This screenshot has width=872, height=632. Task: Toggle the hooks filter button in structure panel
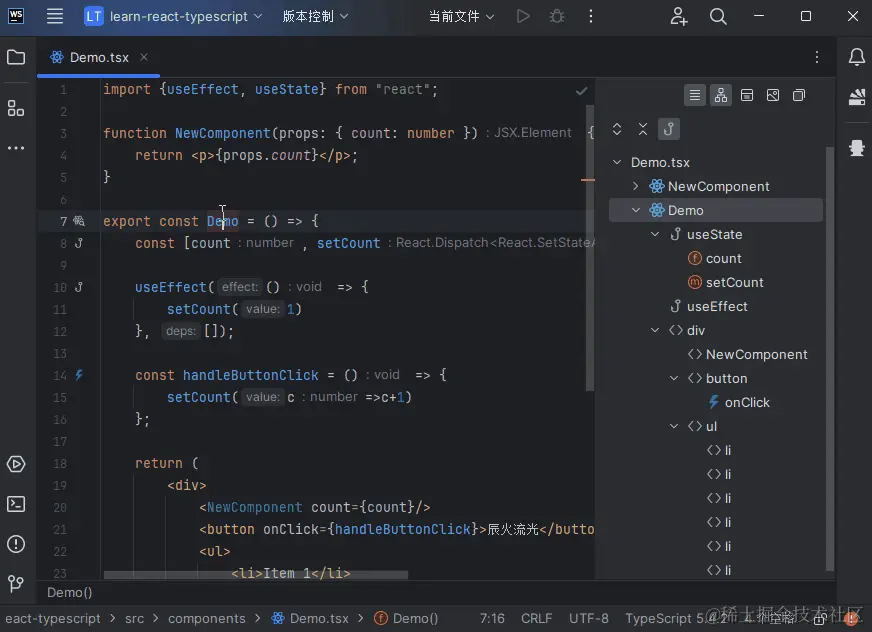tap(668, 129)
